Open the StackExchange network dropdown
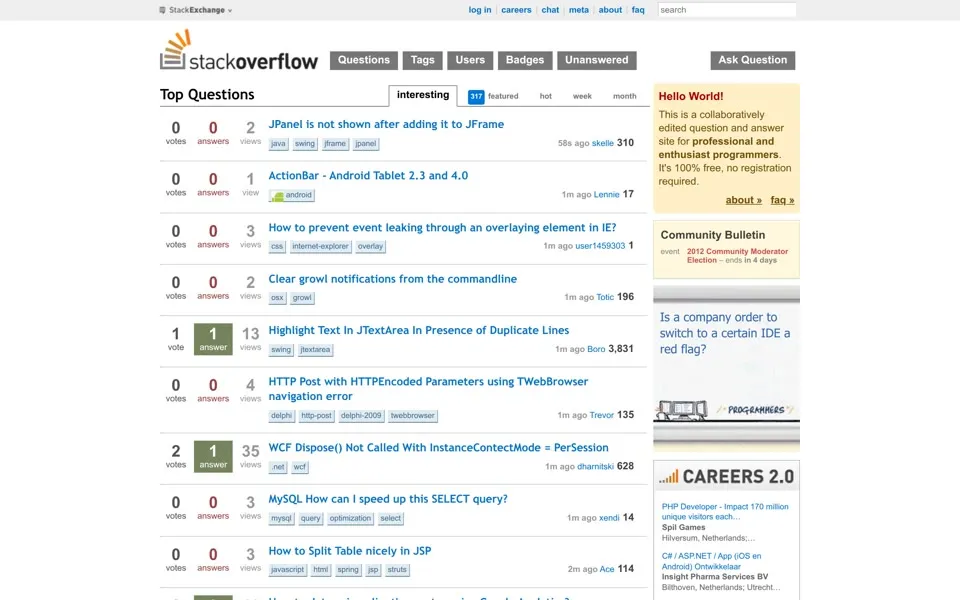960x600 pixels. point(196,10)
